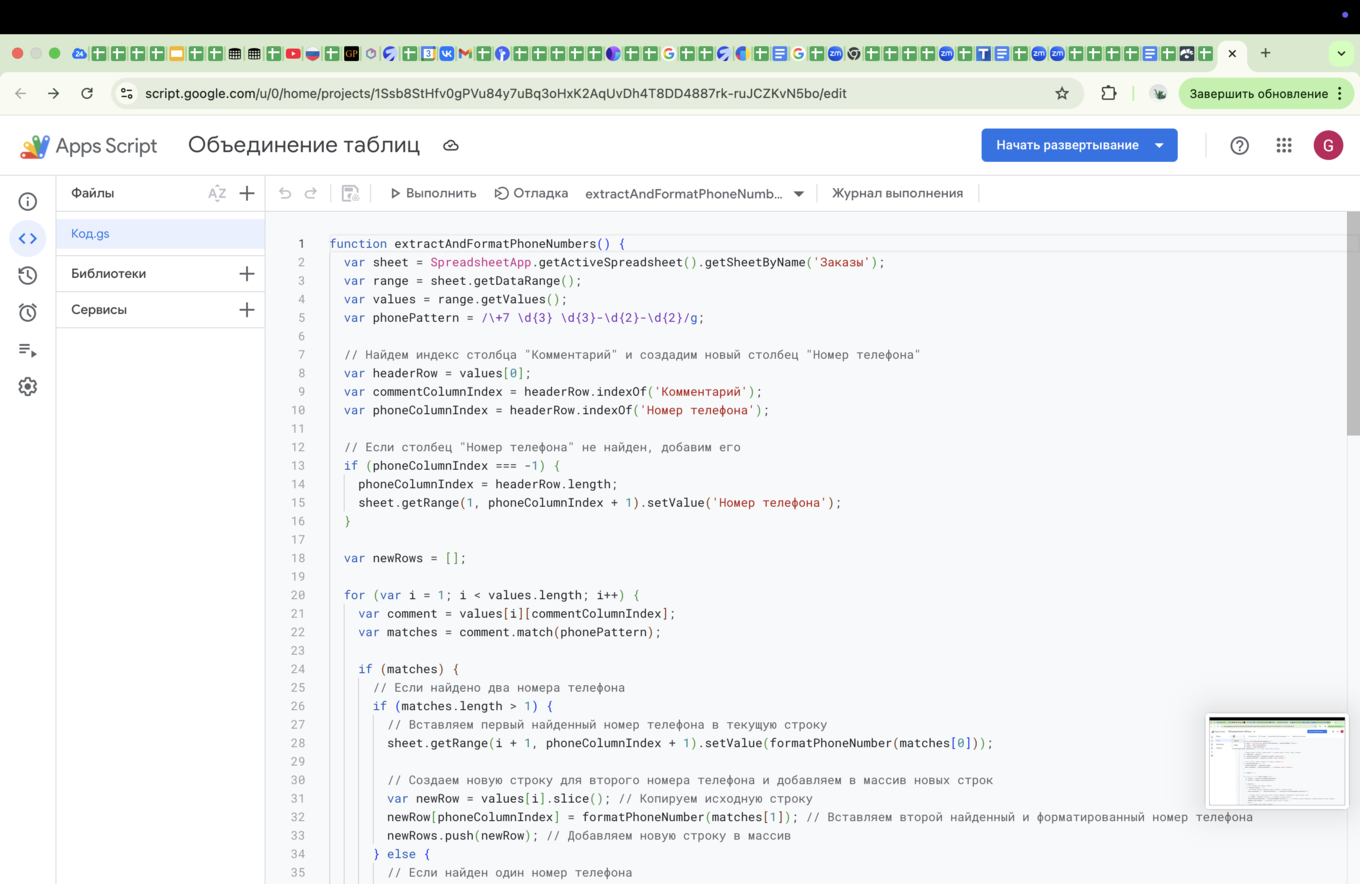Click the Начать развертывание button

point(1068,144)
